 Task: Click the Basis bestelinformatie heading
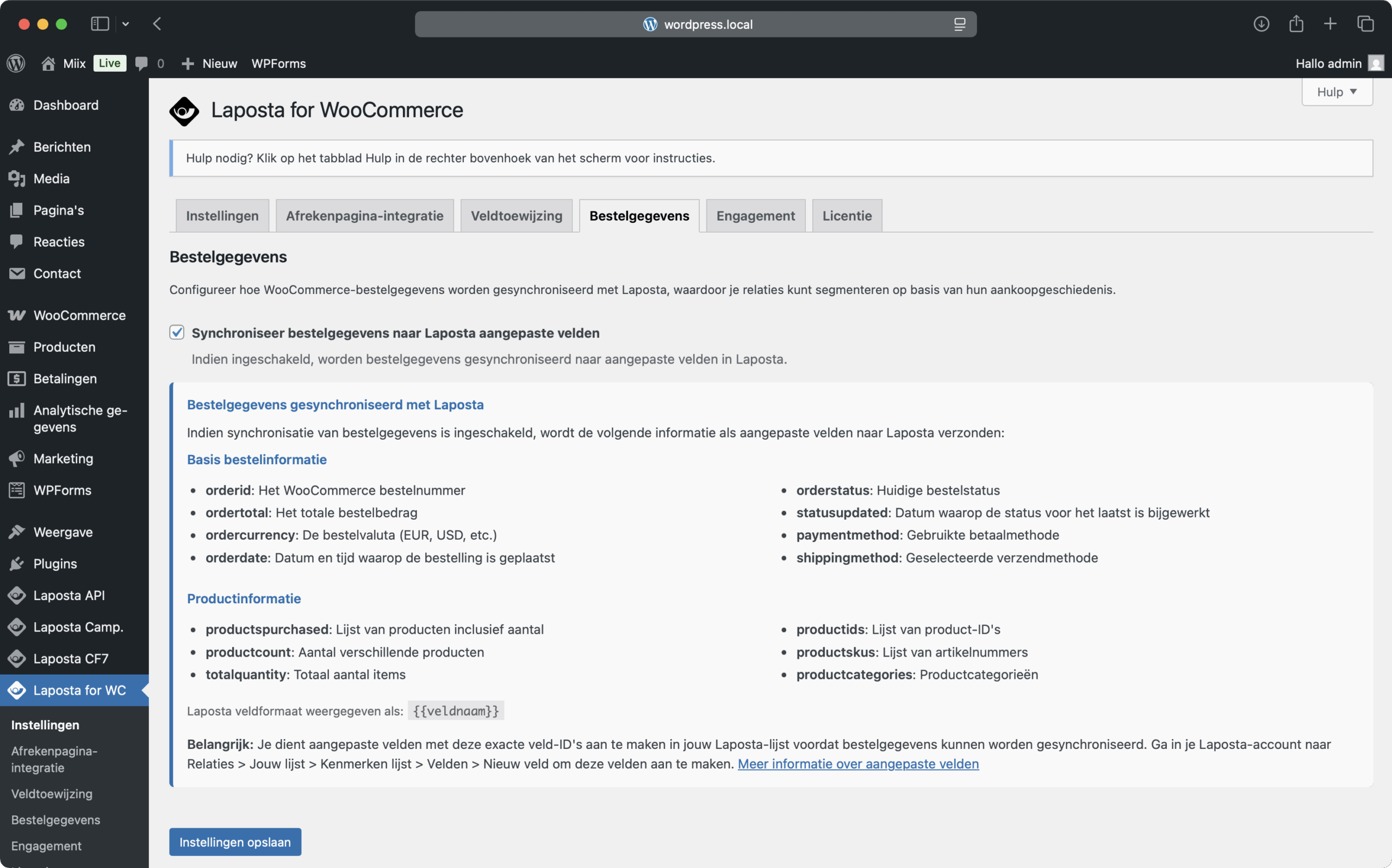(257, 459)
